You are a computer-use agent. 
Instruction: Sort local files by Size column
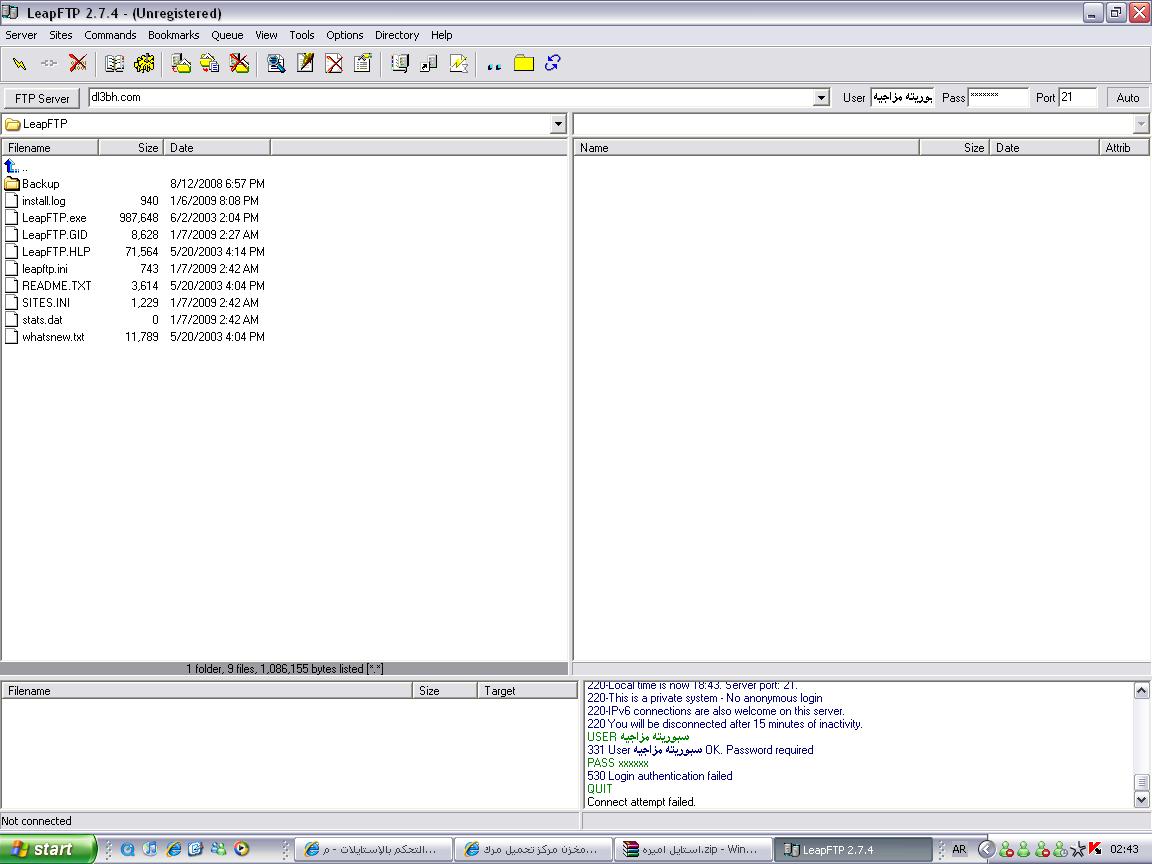click(x=131, y=148)
